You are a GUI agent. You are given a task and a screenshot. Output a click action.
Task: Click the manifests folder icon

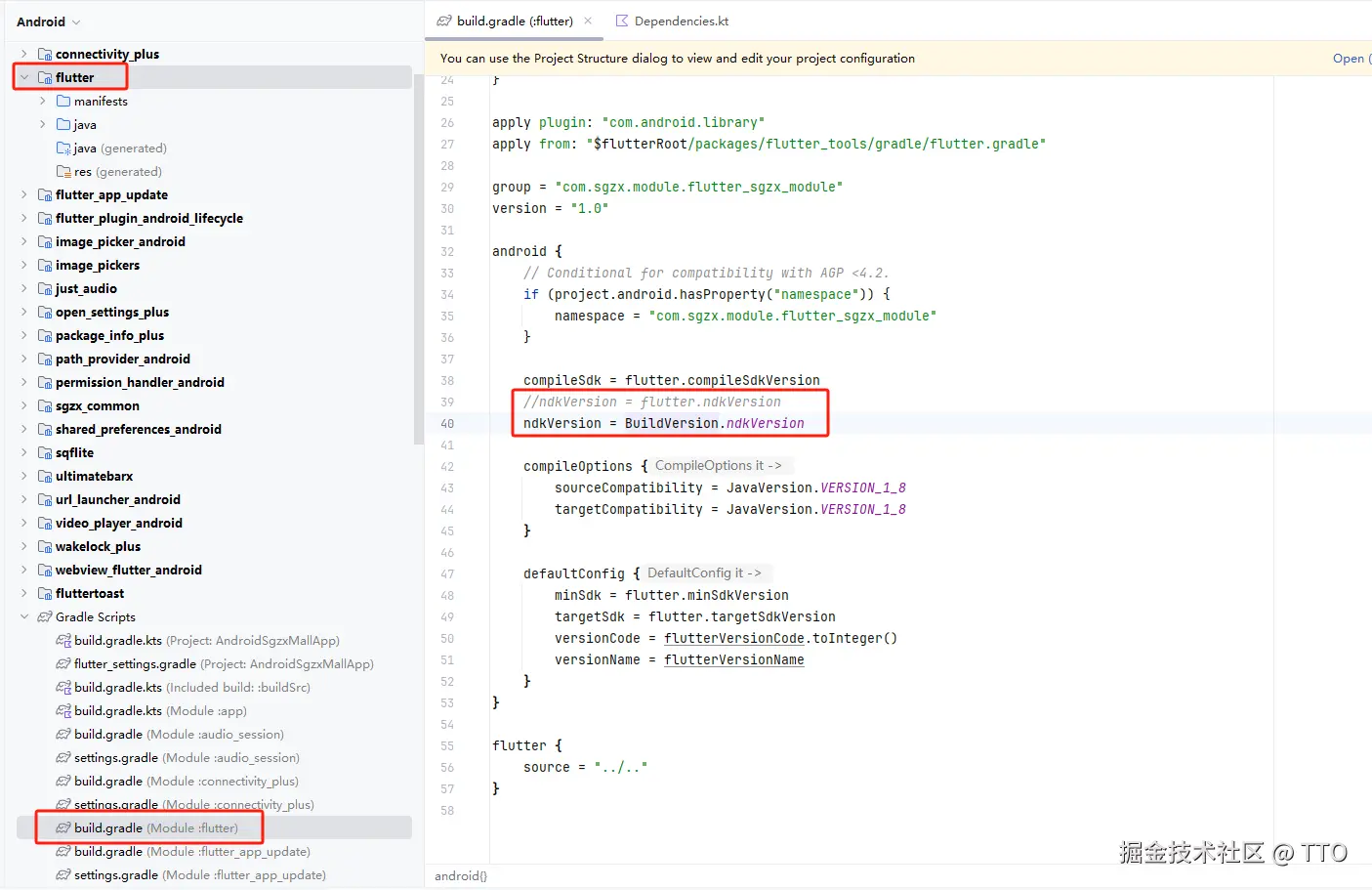point(63,101)
